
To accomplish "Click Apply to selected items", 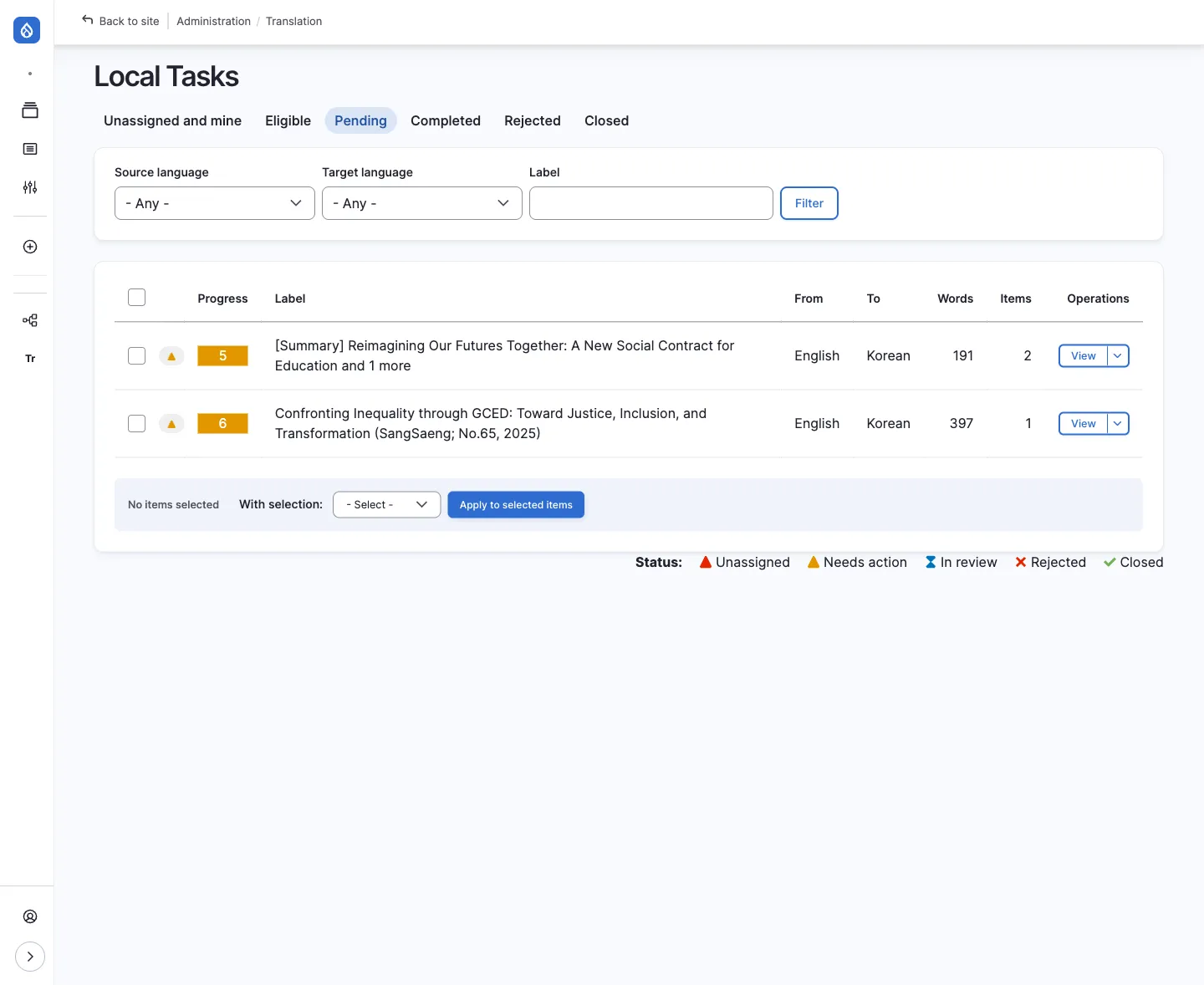I will click(x=515, y=504).
